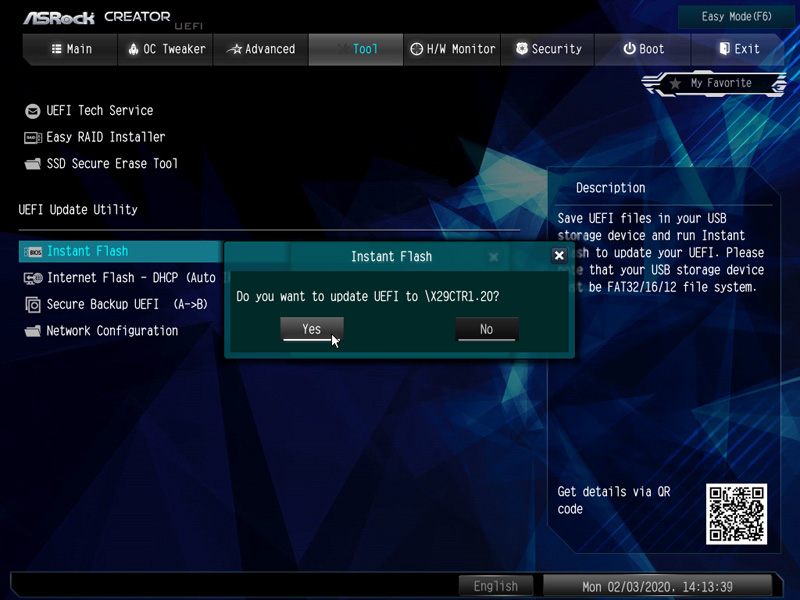This screenshot has width=800, height=600.
Task: Click the Security shield icon
Action: 522,48
